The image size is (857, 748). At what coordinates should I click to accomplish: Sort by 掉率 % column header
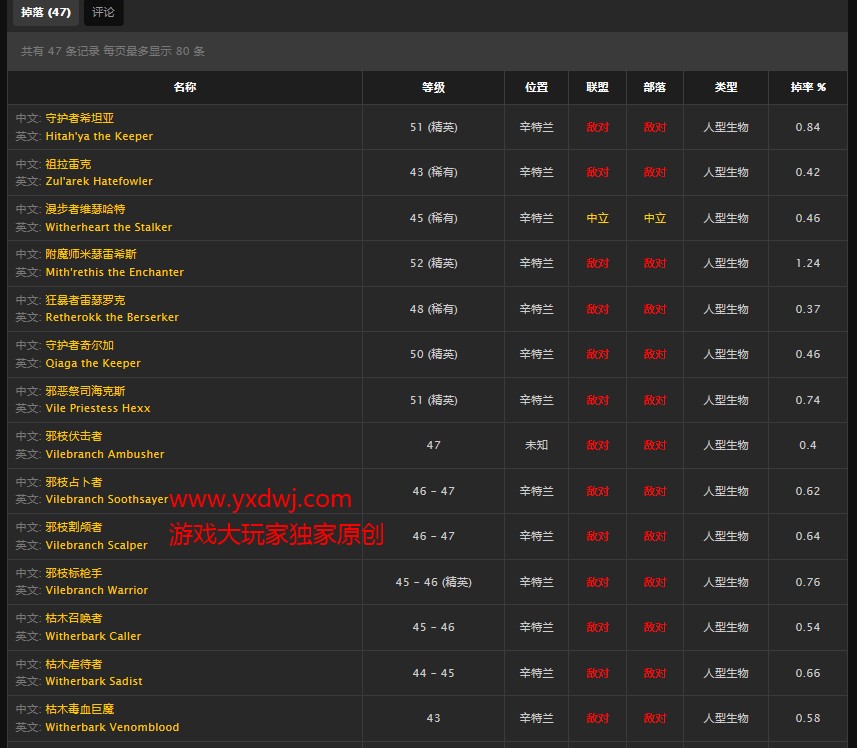807,88
